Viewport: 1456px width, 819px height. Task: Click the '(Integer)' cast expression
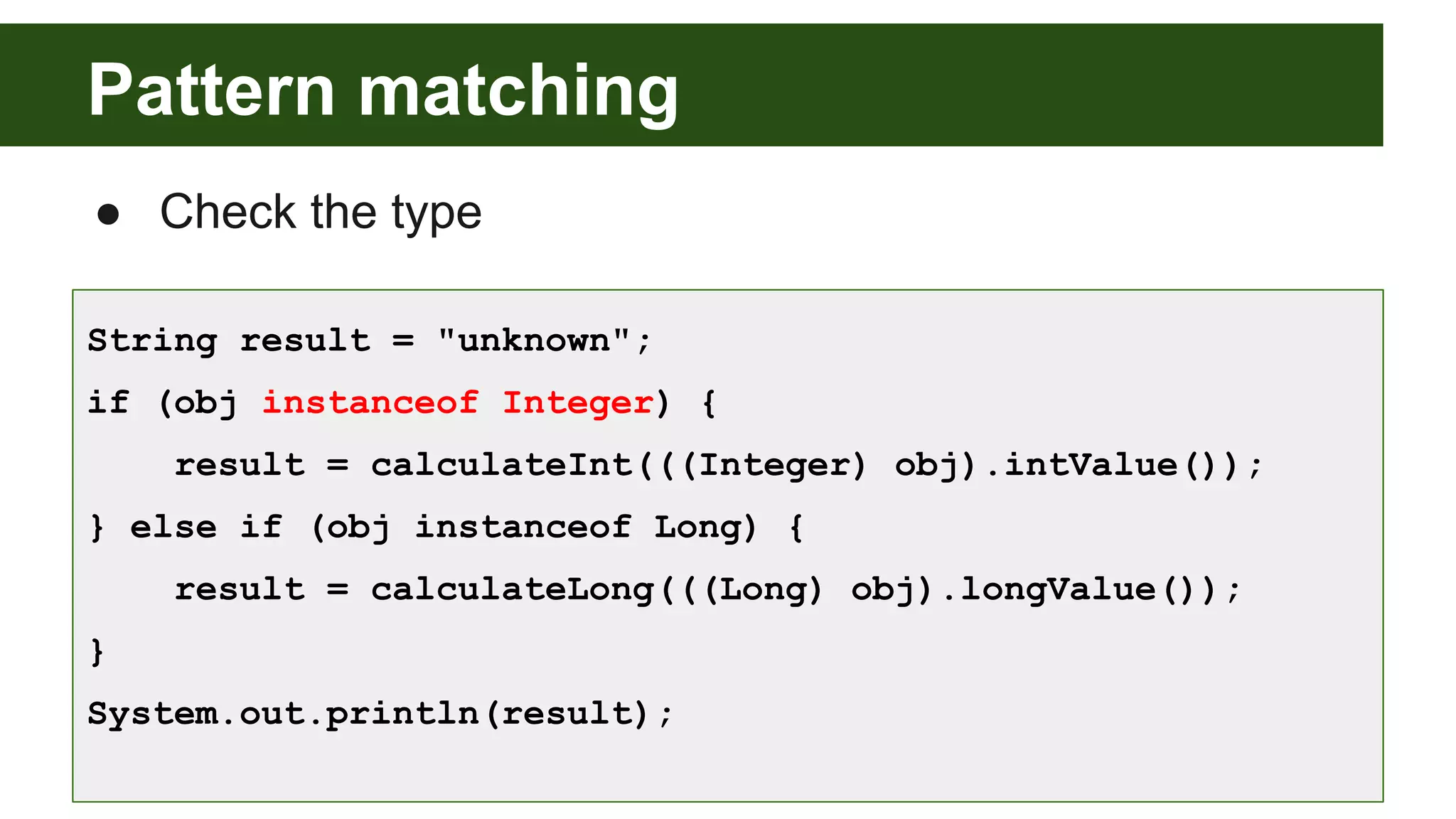[774, 465]
